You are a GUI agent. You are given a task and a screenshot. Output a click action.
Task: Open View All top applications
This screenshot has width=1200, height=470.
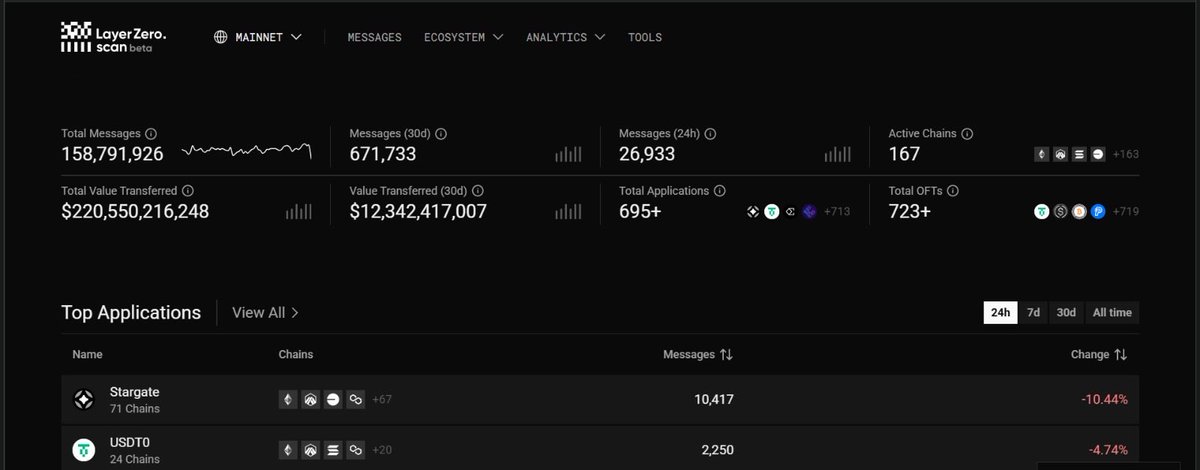tap(265, 312)
